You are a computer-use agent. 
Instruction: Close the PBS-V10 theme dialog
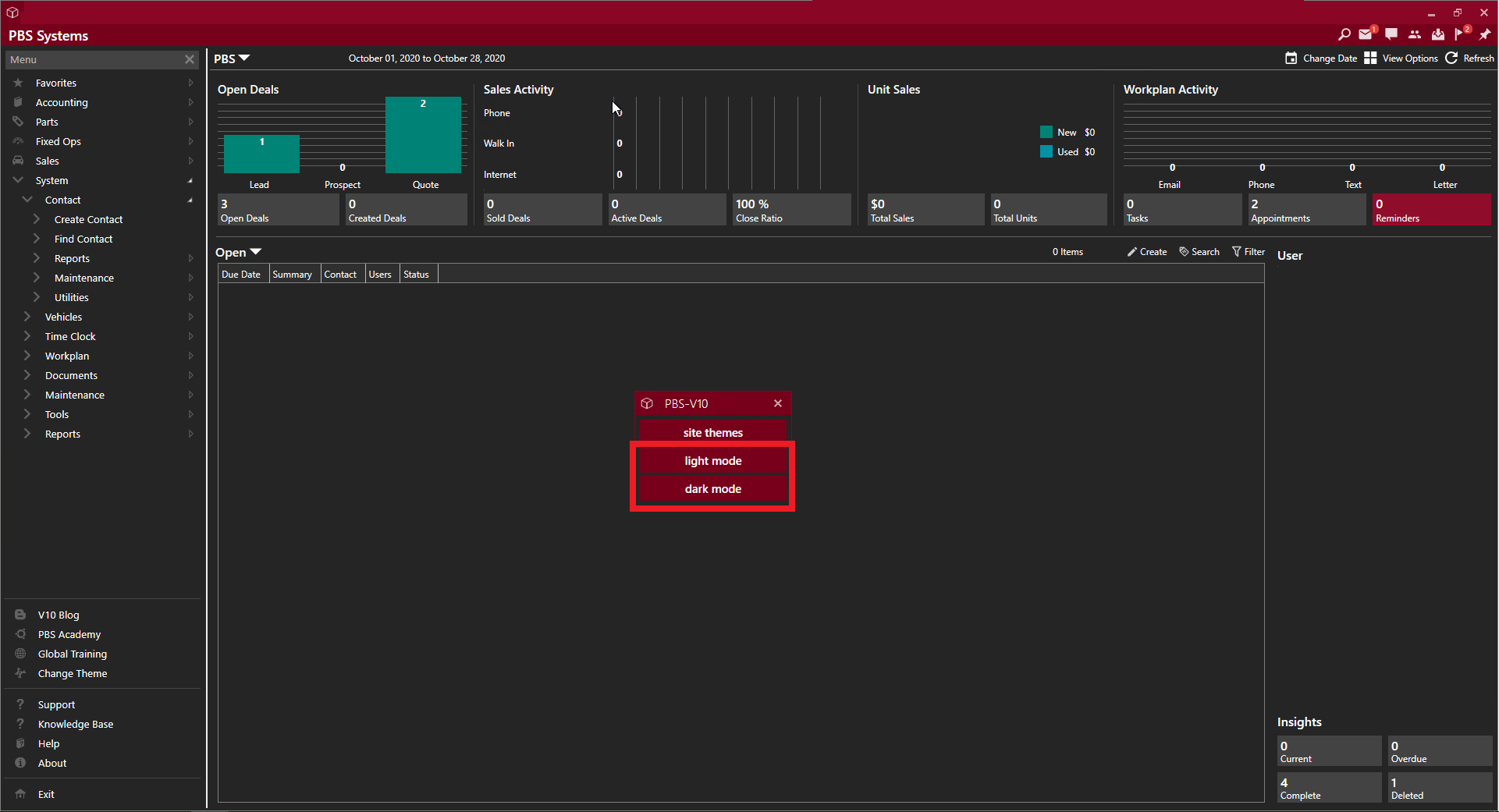click(x=778, y=403)
